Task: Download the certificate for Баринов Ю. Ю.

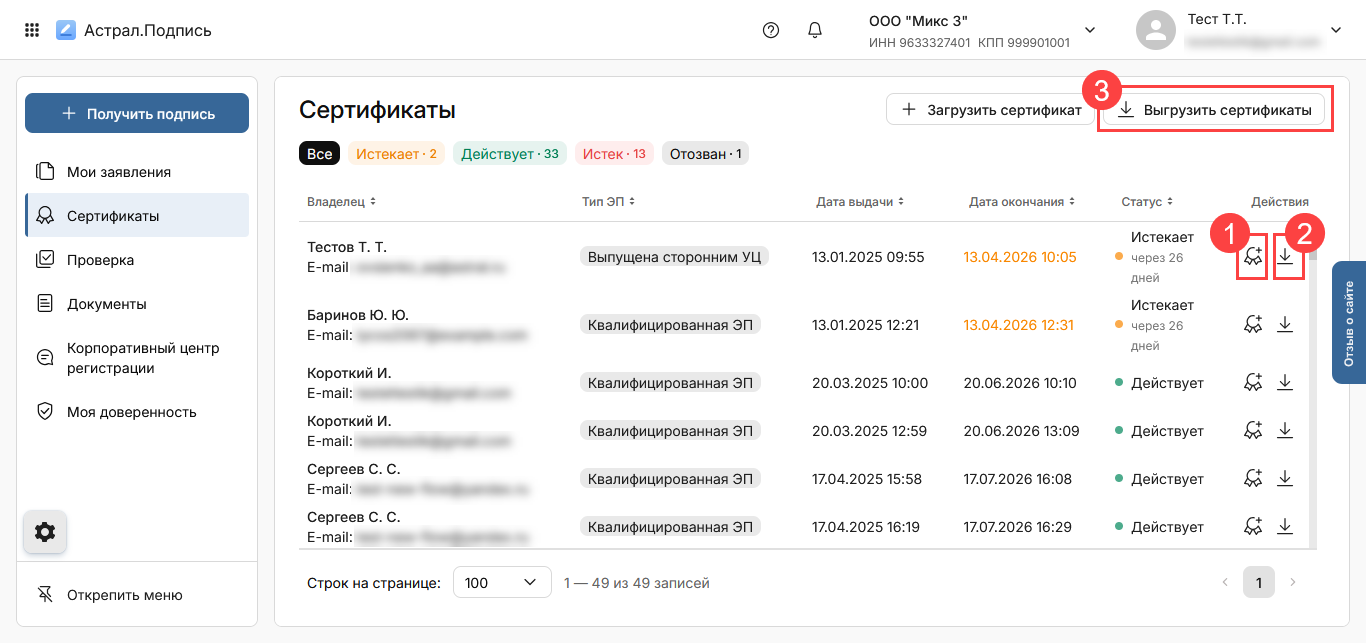Action: (x=1286, y=324)
